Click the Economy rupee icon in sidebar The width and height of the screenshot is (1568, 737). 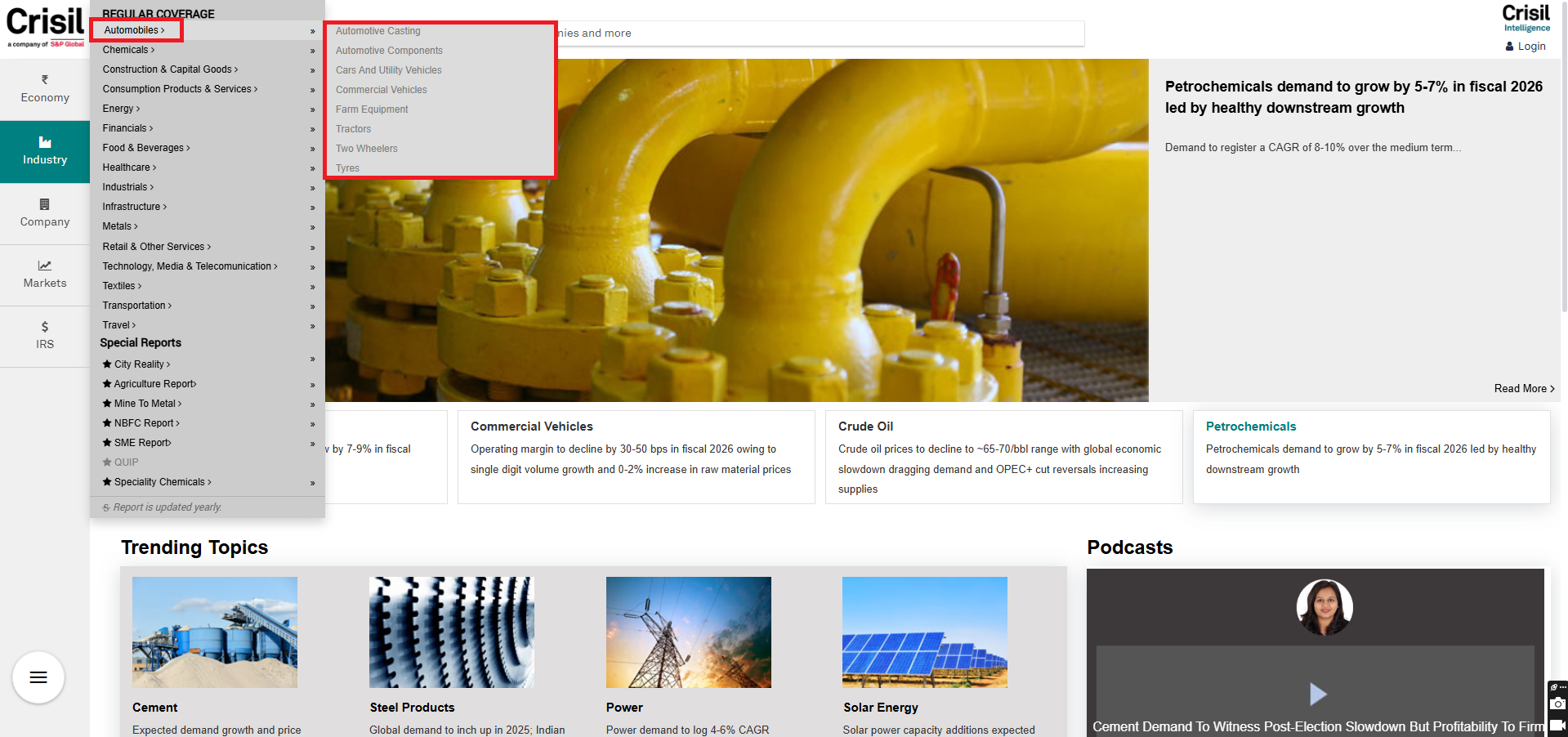point(45,80)
